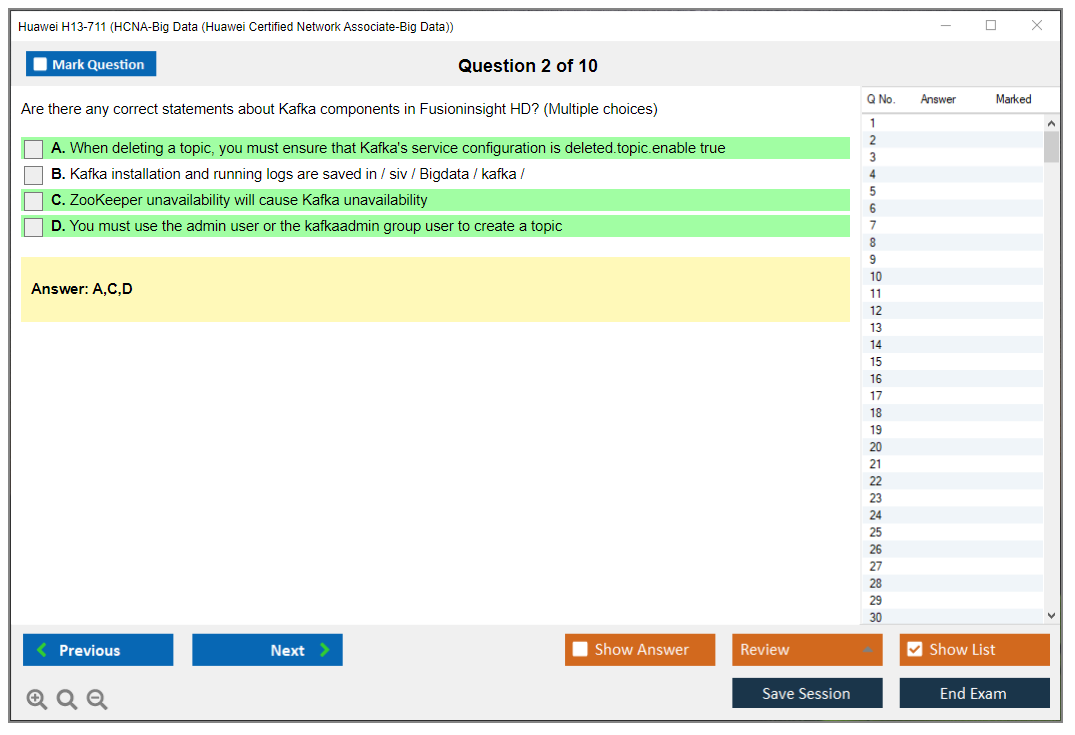Check option D about kafkaadmin group
Screen dimensions: 1075x735
[33, 227]
